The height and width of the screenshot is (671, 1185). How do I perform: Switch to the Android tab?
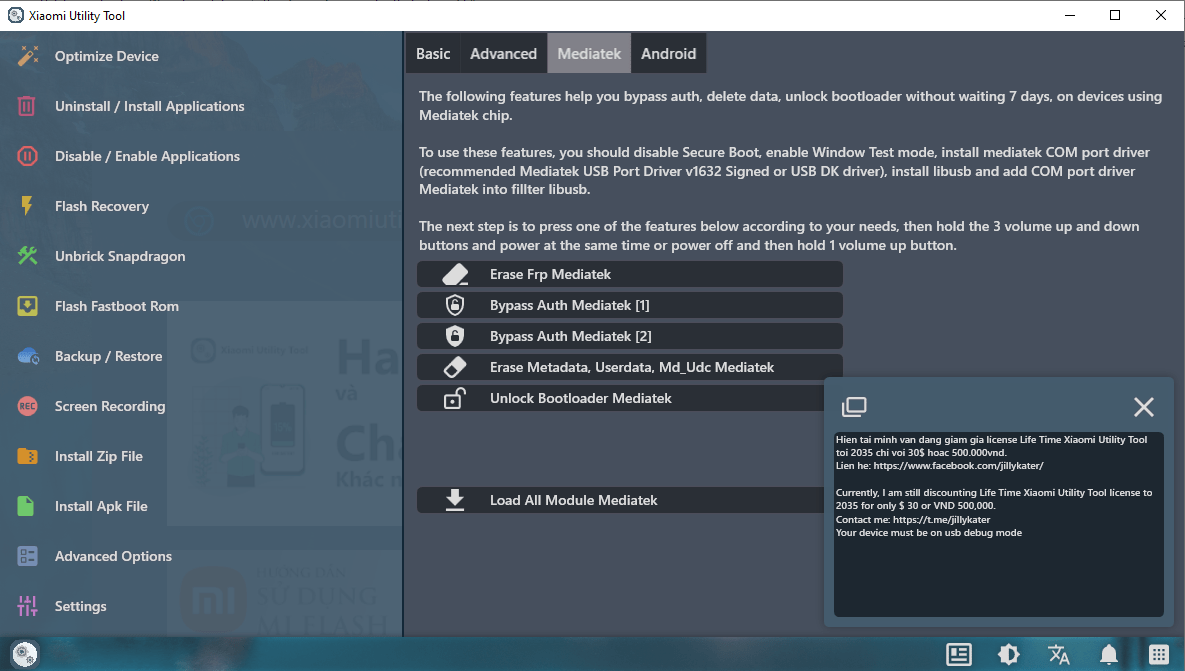coord(668,53)
